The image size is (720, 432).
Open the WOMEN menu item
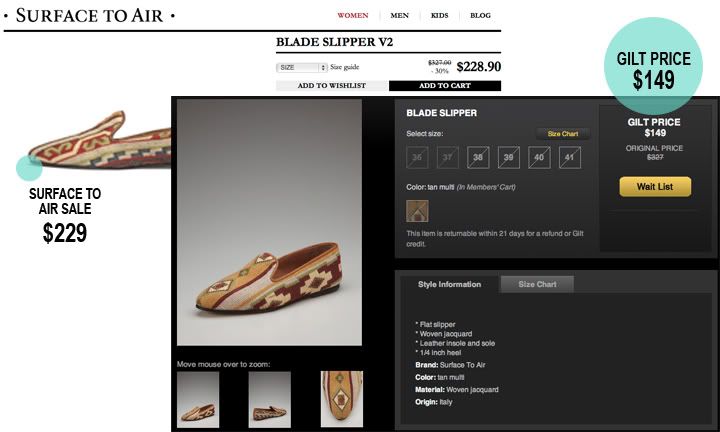[x=353, y=15]
